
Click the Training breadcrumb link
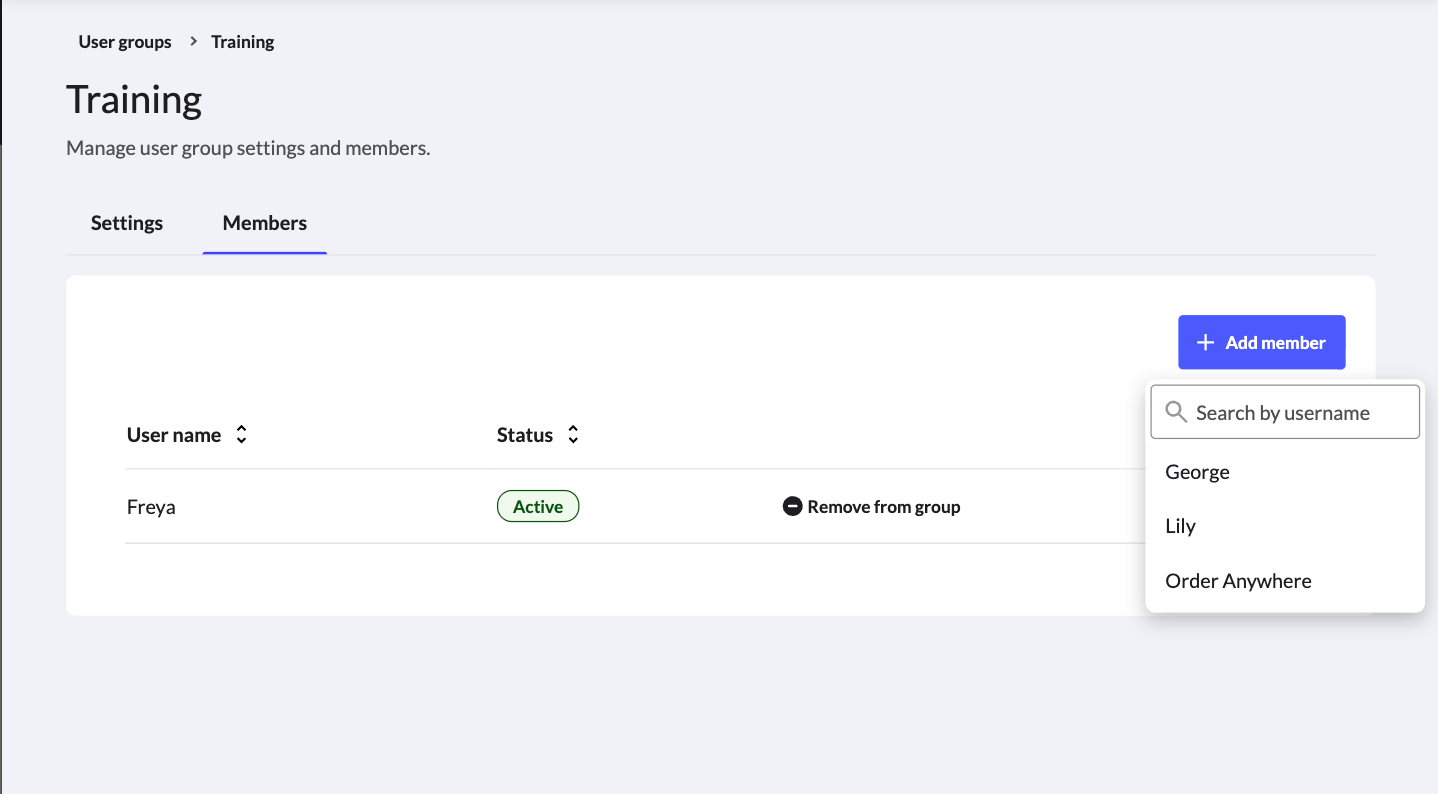[242, 41]
